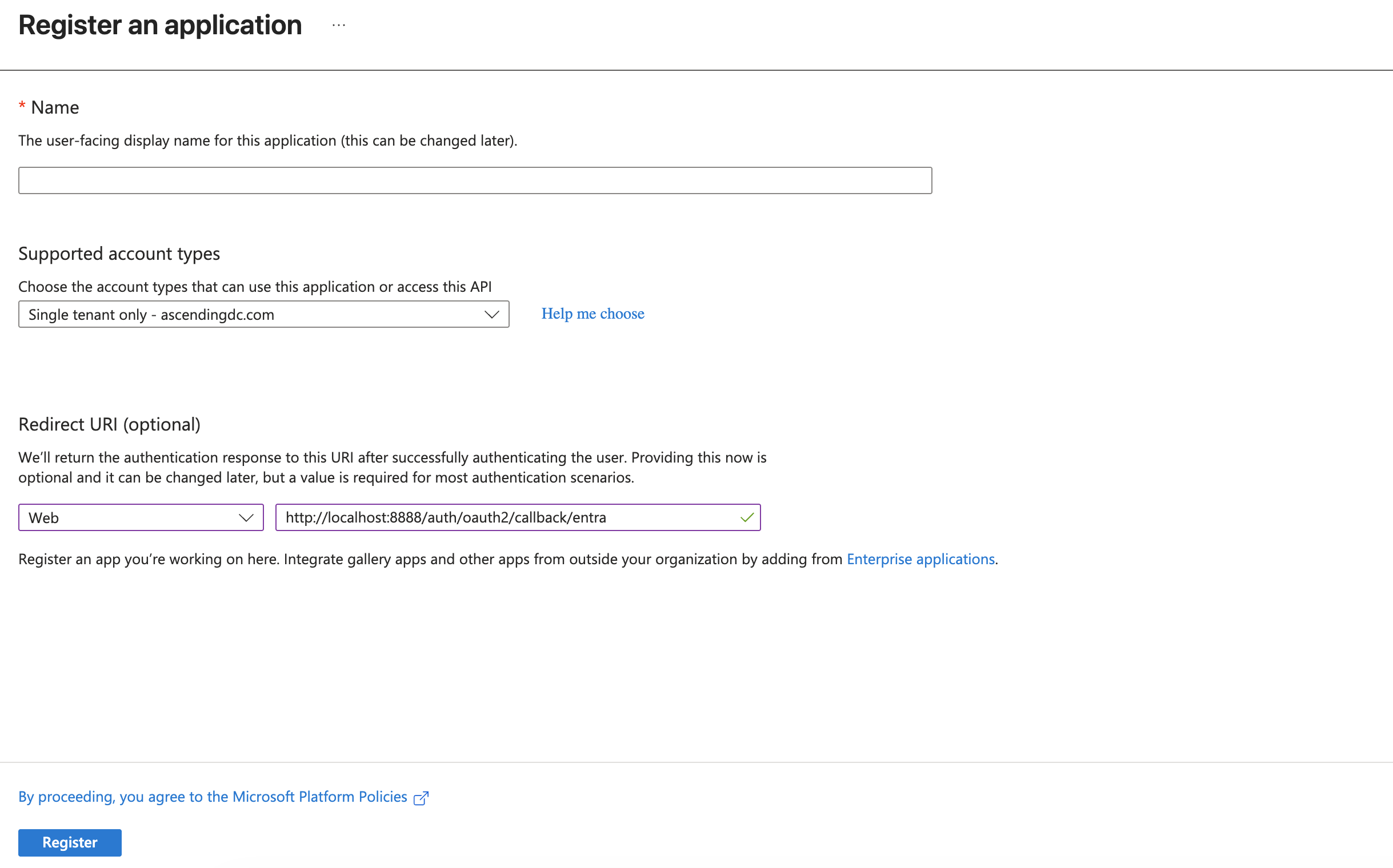Open the 'Enterprise applications' link
The width and height of the screenshot is (1393, 868).
[x=920, y=558]
